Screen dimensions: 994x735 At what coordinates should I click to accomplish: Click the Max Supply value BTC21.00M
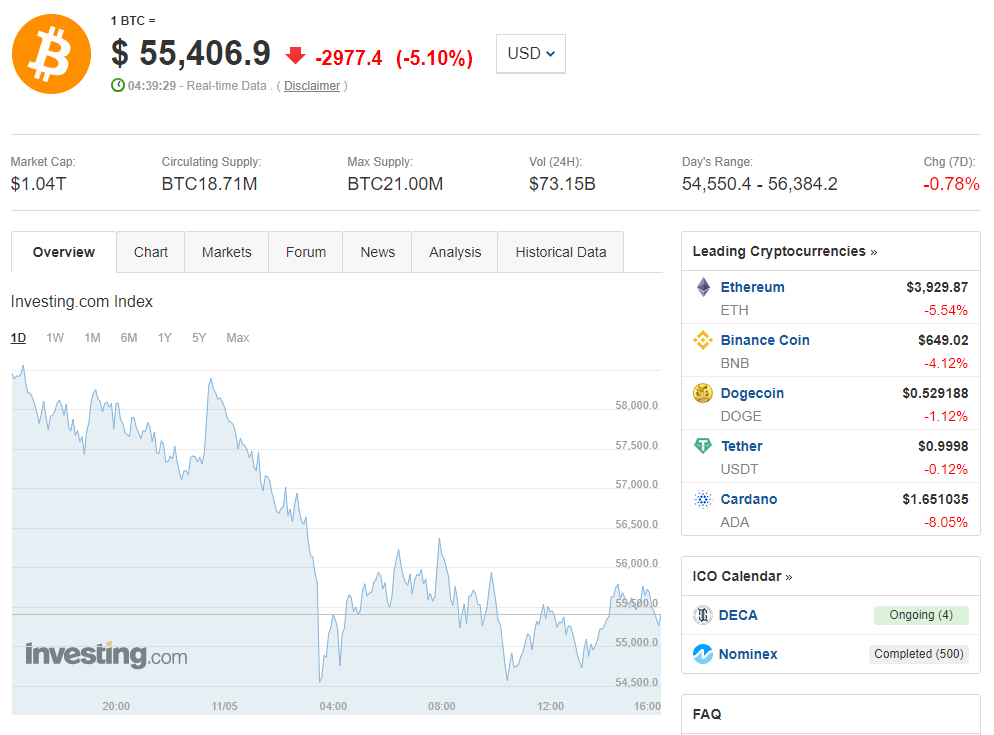395,184
